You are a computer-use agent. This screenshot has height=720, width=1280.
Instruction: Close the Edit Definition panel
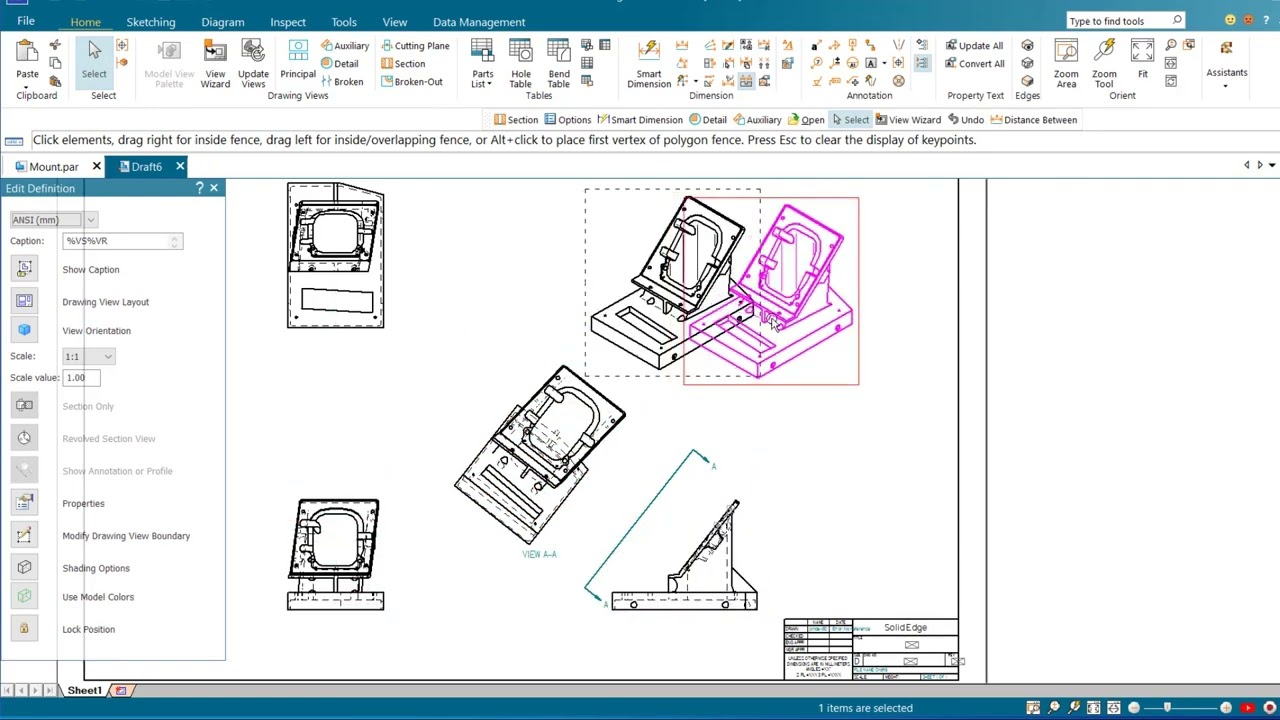[213, 188]
